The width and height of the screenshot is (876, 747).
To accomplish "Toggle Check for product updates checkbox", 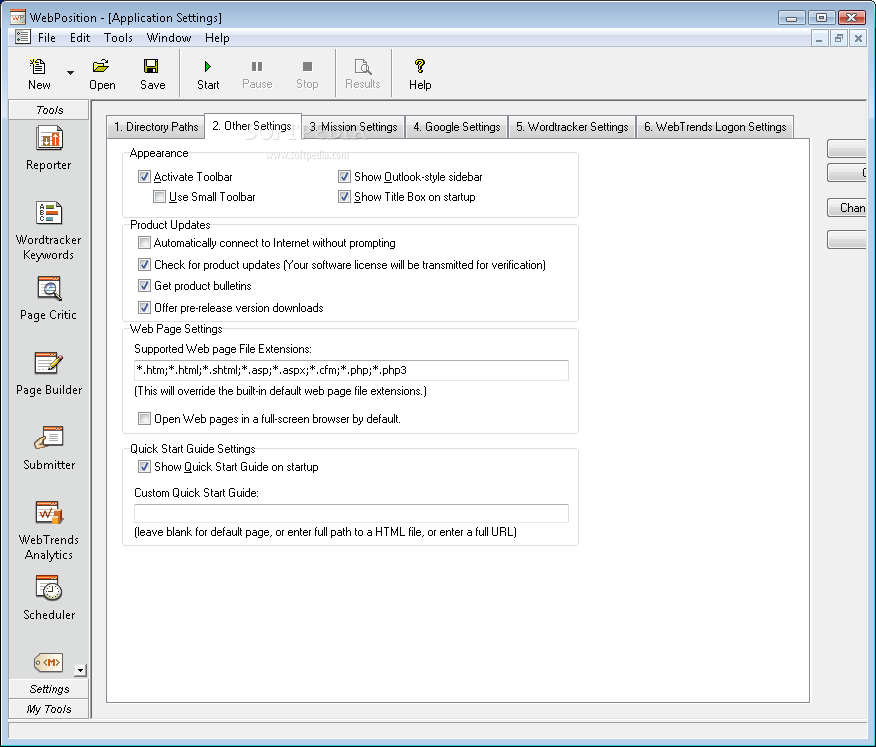I will 144,264.
